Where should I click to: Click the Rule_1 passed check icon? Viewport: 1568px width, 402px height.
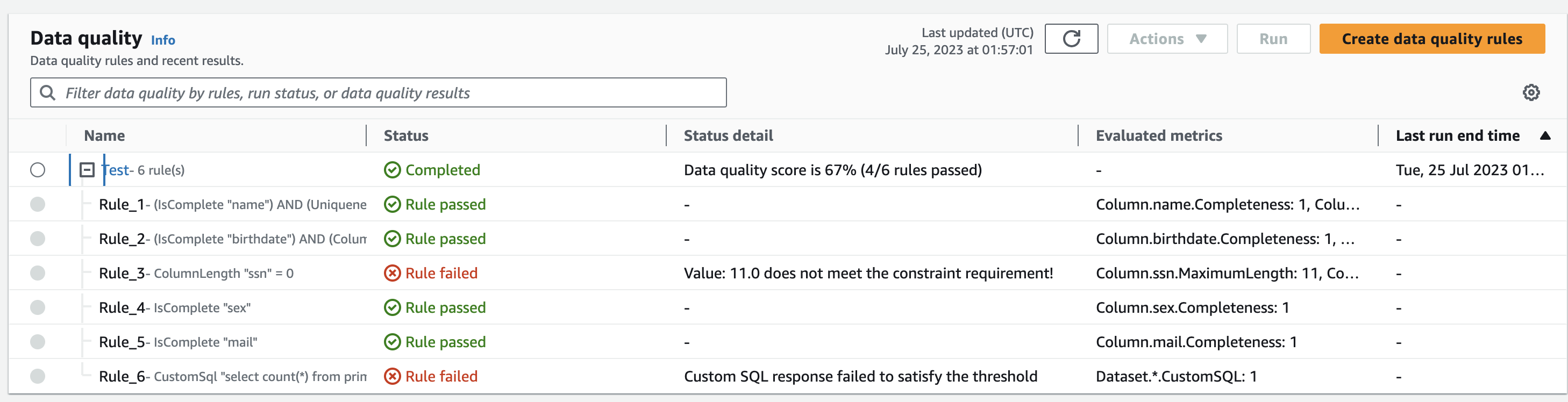pyautogui.click(x=393, y=204)
